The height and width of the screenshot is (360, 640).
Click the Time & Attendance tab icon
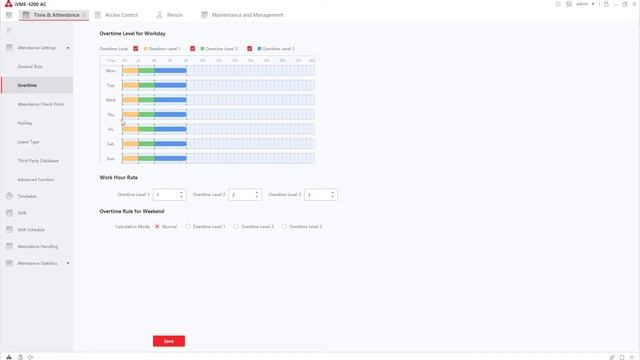click(26, 15)
